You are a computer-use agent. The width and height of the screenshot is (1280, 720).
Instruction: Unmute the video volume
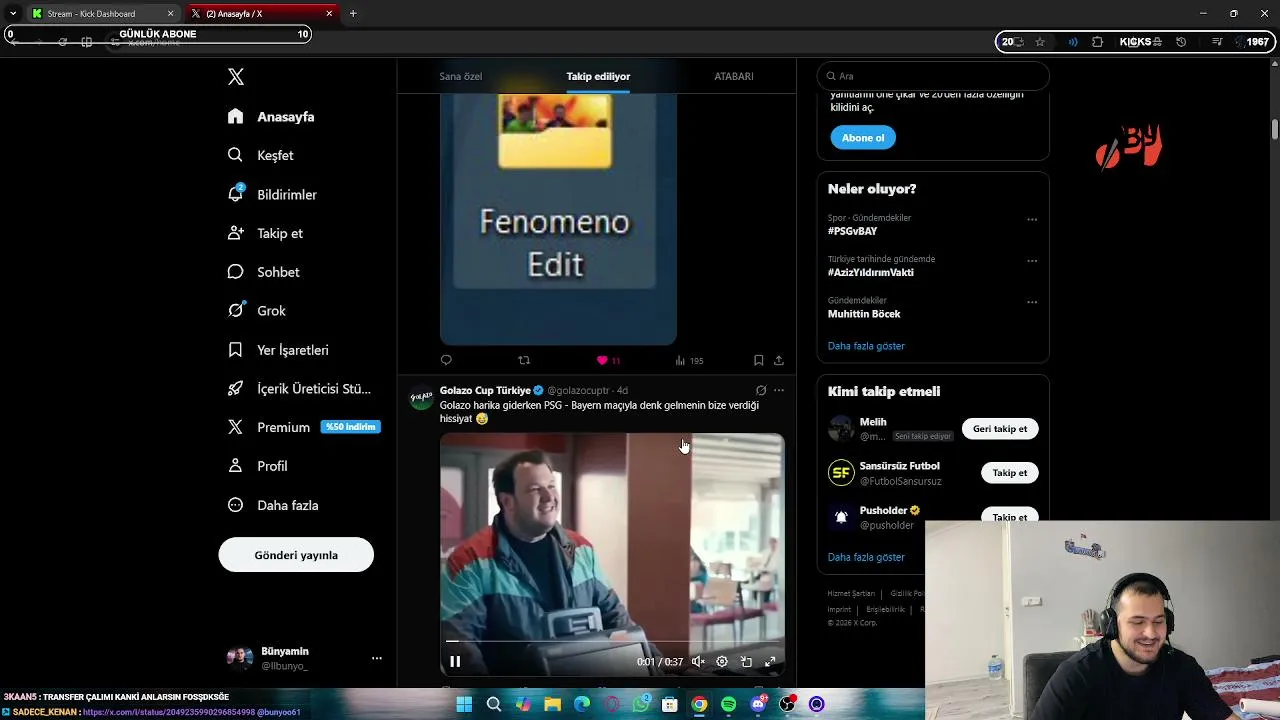[x=698, y=661]
